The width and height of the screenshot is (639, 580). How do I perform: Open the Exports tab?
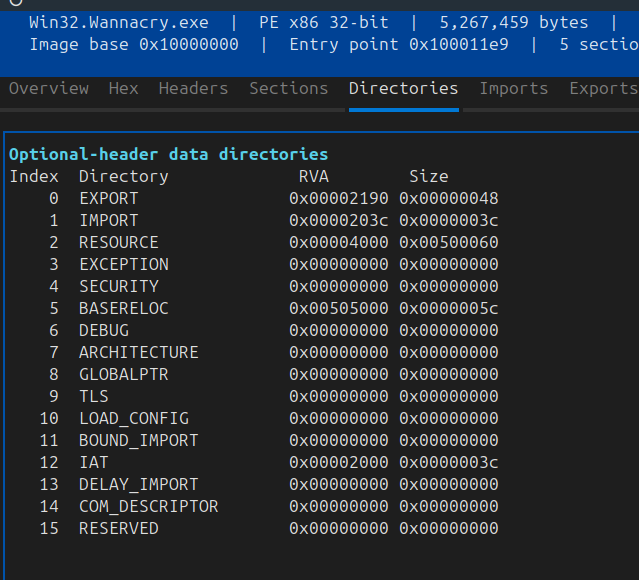[x=604, y=88]
